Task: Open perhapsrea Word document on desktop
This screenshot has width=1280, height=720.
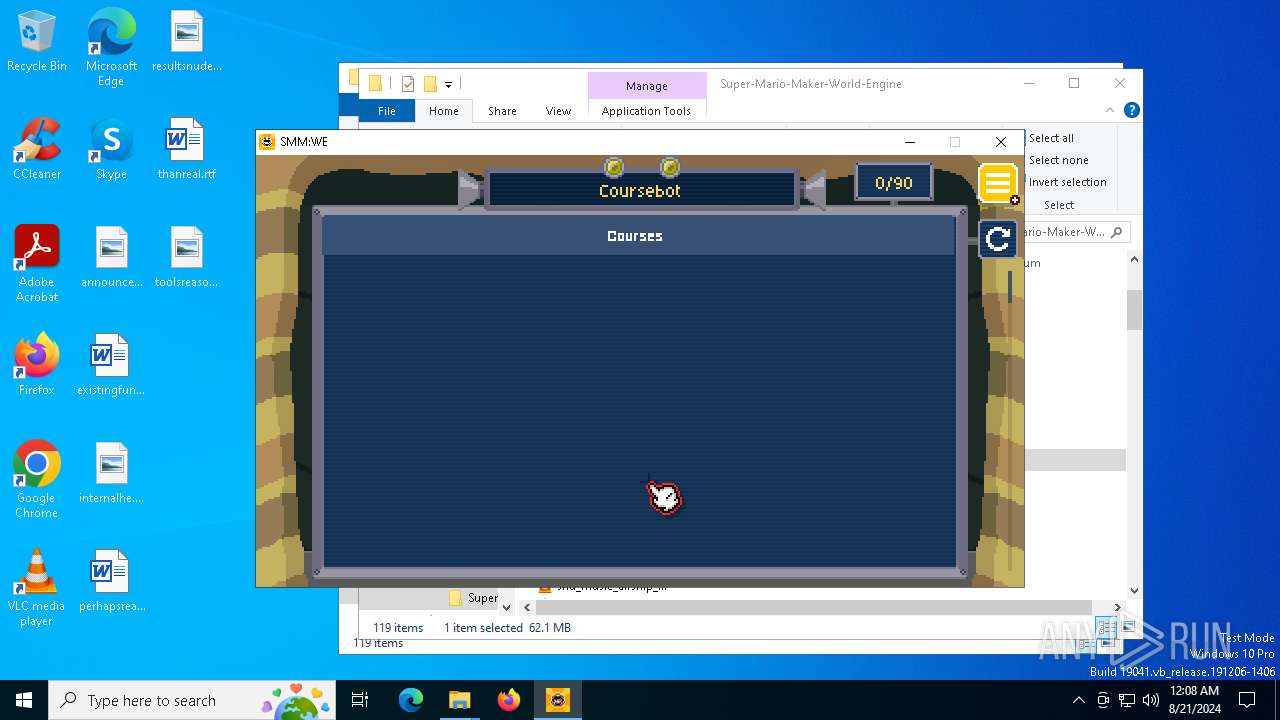Action: [x=111, y=581]
